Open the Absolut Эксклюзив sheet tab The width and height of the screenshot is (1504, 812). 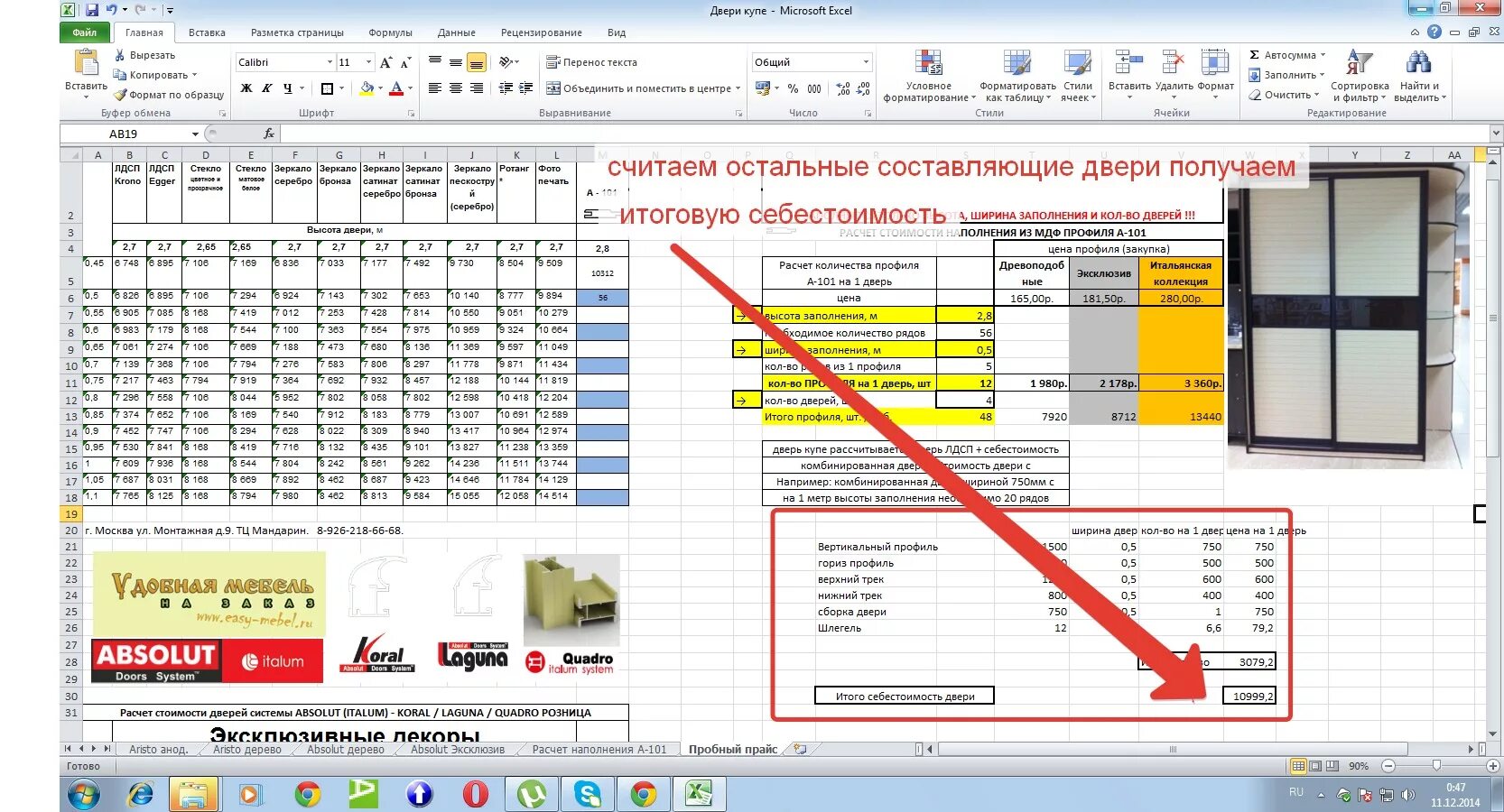[x=458, y=749]
